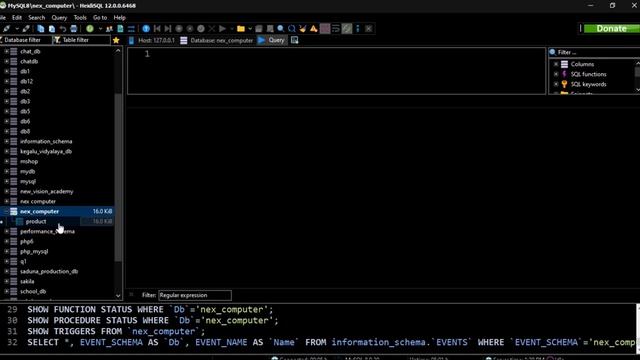640x360 pixels.
Task: Click the Replace text icon
Action: [x=291, y=29]
